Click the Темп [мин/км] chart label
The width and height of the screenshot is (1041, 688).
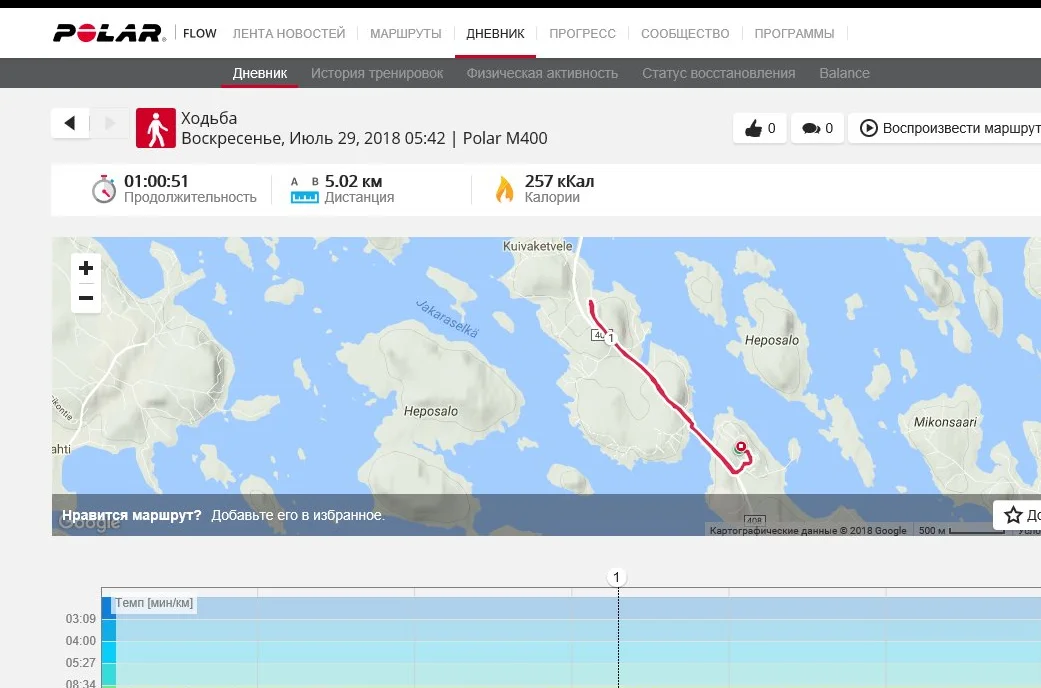(x=154, y=603)
